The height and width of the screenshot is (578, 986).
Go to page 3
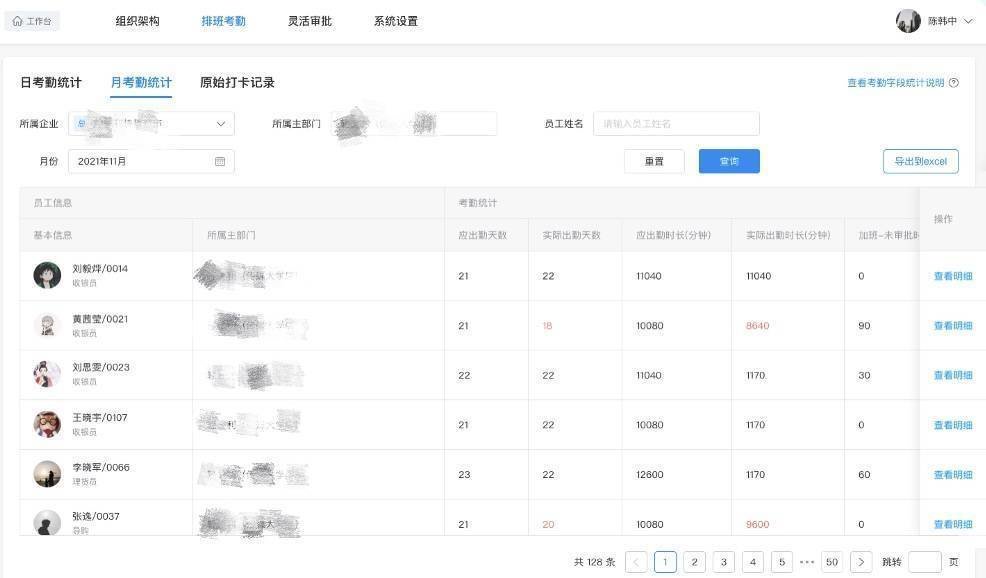724,562
